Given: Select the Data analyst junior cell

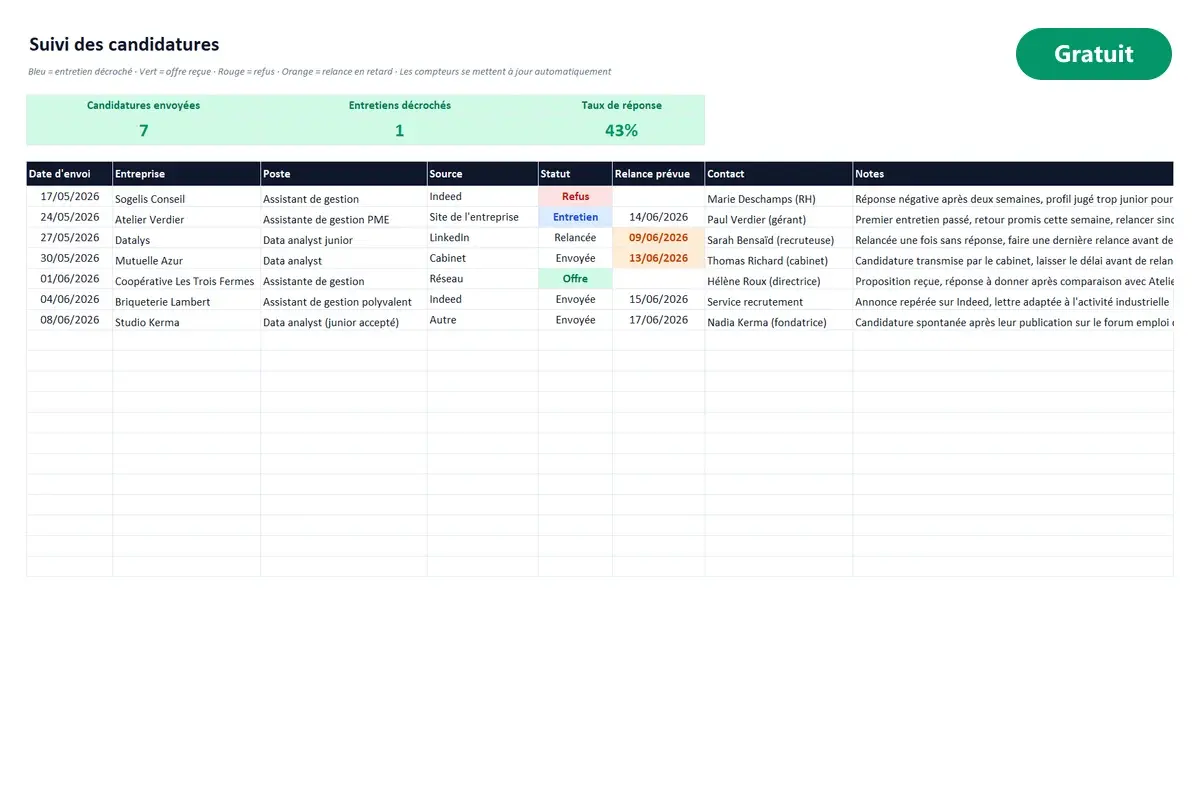Looking at the screenshot, I should pyautogui.click(x=344, y=239).
